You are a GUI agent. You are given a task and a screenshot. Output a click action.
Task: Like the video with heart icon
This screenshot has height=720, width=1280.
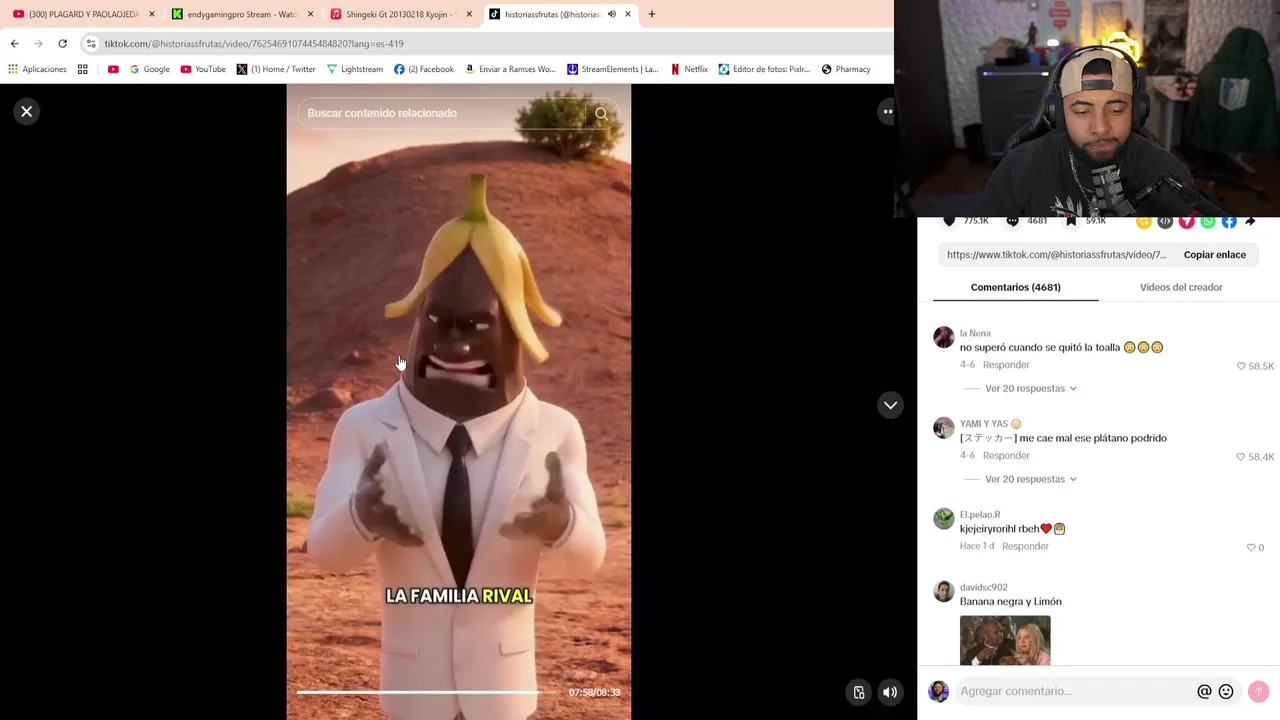(x=949, y=221)
